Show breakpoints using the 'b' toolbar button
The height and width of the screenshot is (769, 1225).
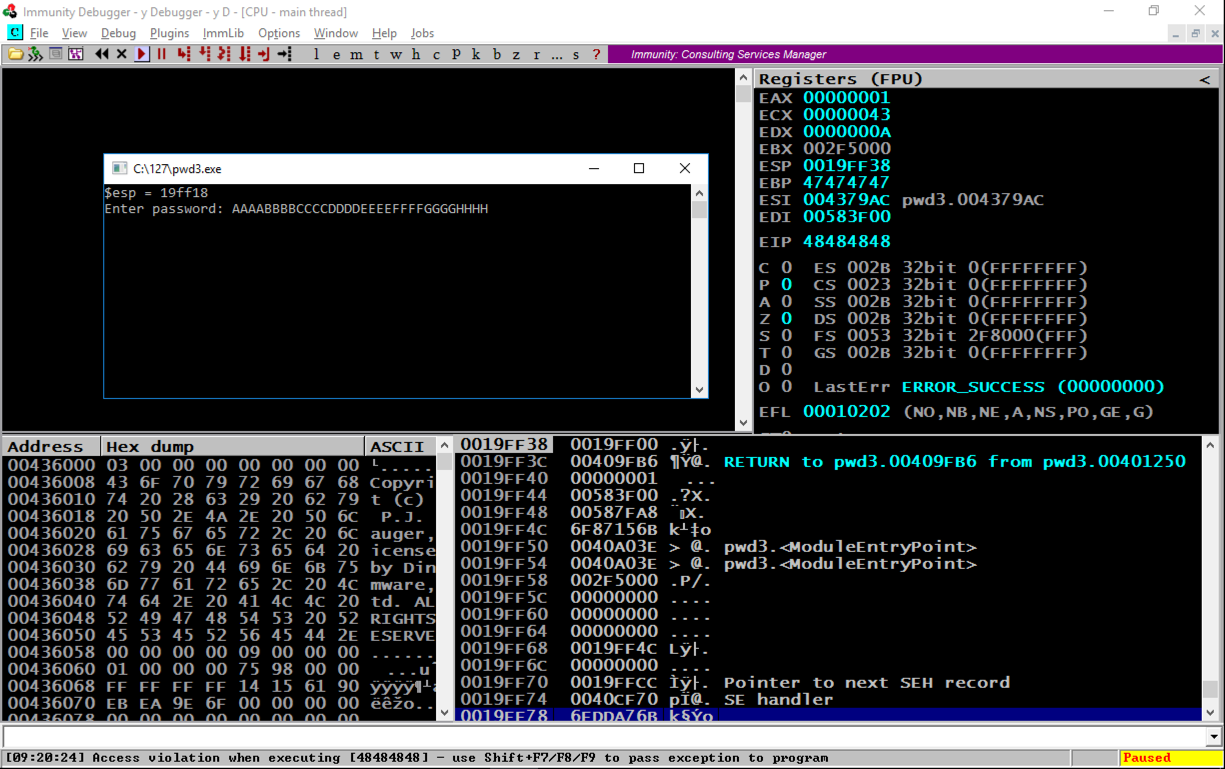[496, 54]
